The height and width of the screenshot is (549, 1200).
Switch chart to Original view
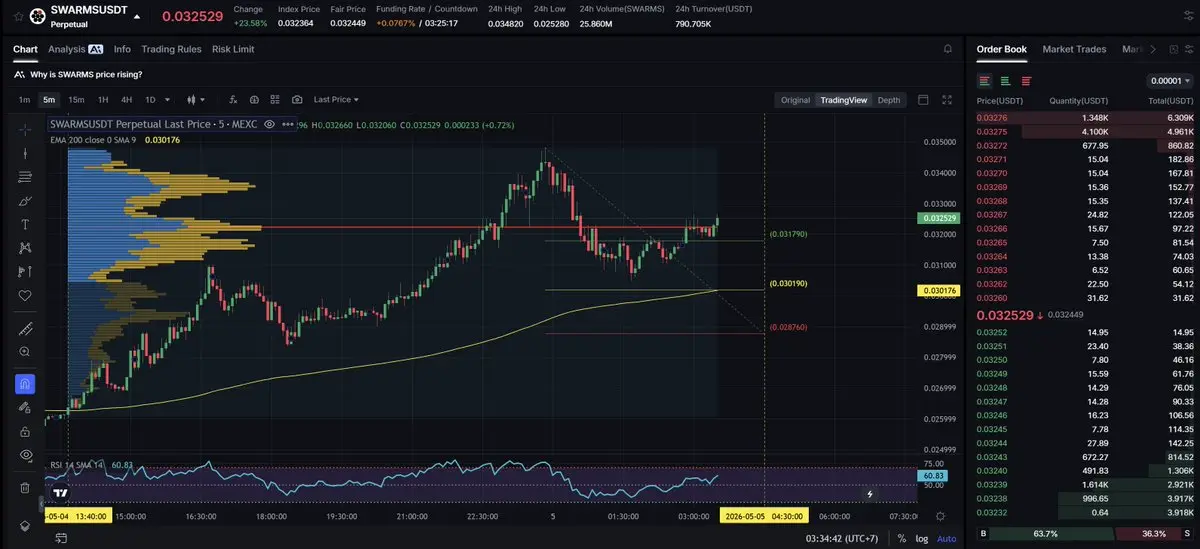click(x=795, y=100)
